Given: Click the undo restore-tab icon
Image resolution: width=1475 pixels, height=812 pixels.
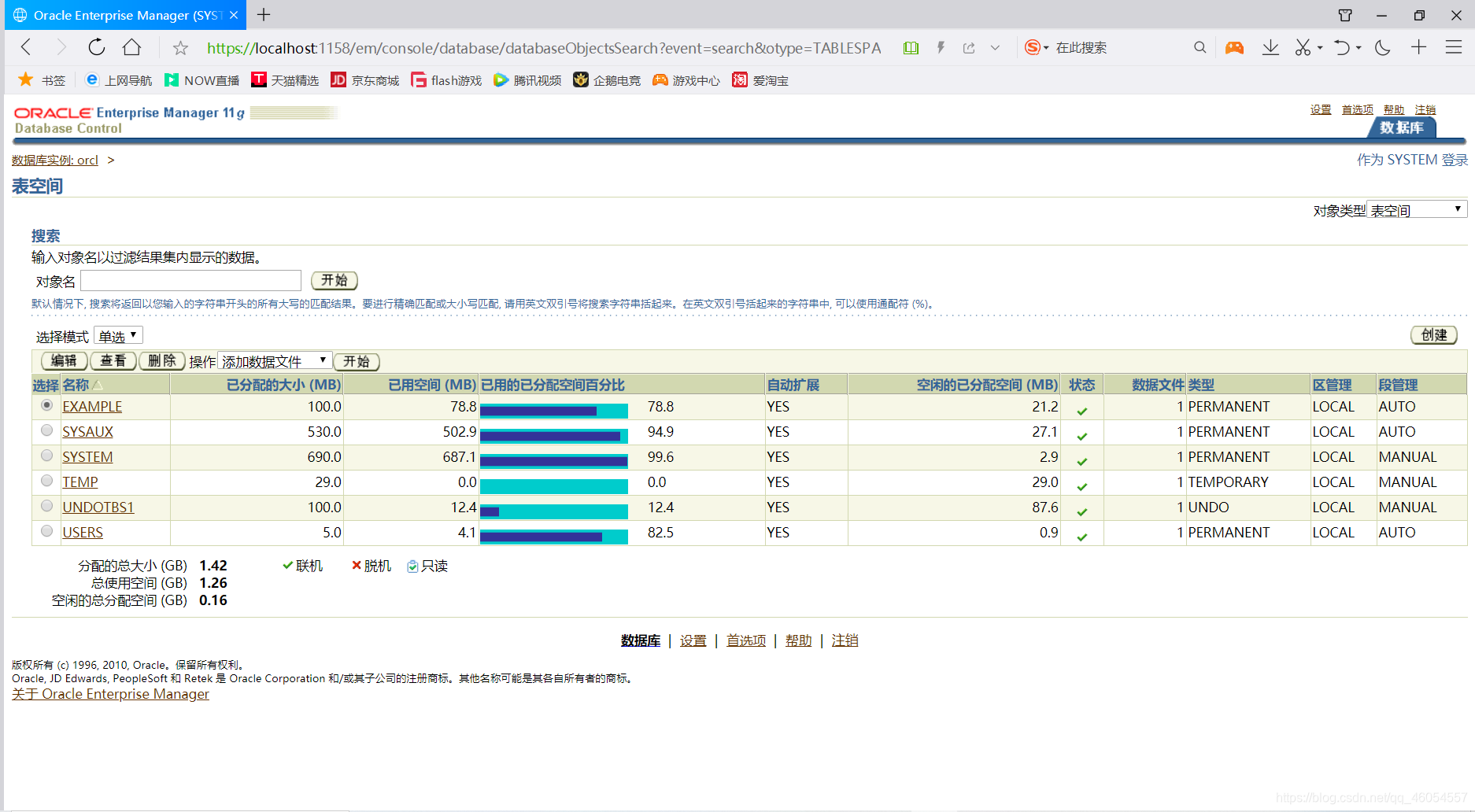Looking at the screenshot, I should (1342, 48).
